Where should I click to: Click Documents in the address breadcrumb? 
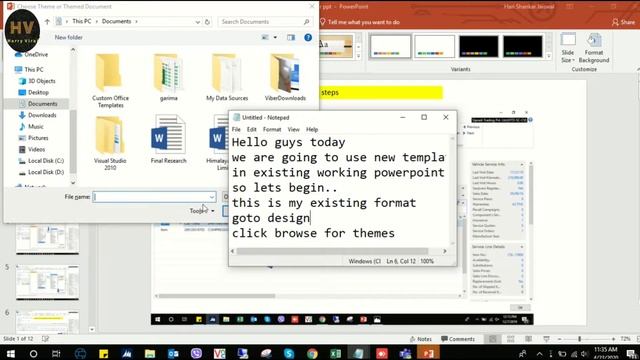(x=116, y=21)
